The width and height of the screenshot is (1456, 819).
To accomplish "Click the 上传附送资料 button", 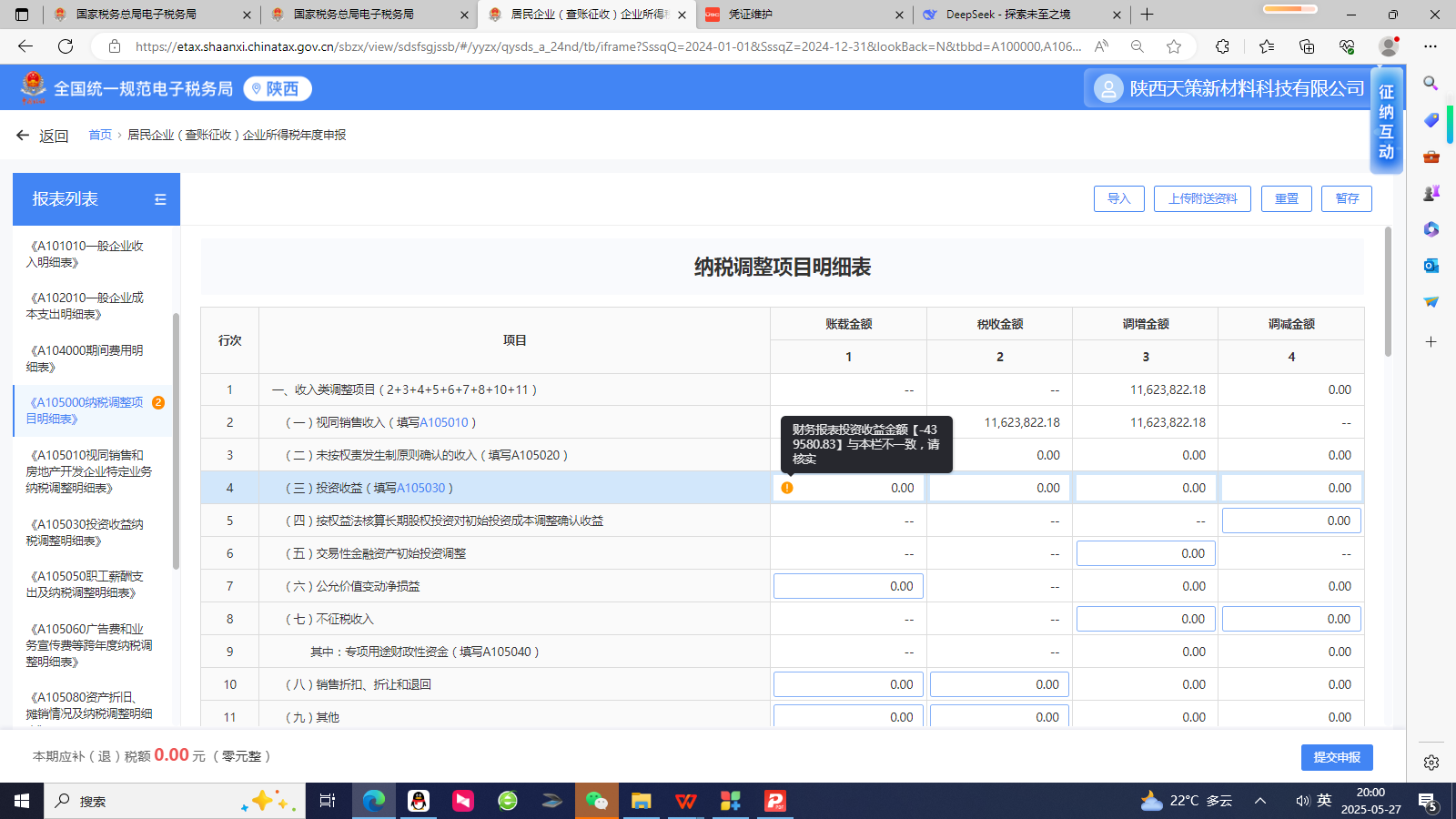I will point(1202,198).
